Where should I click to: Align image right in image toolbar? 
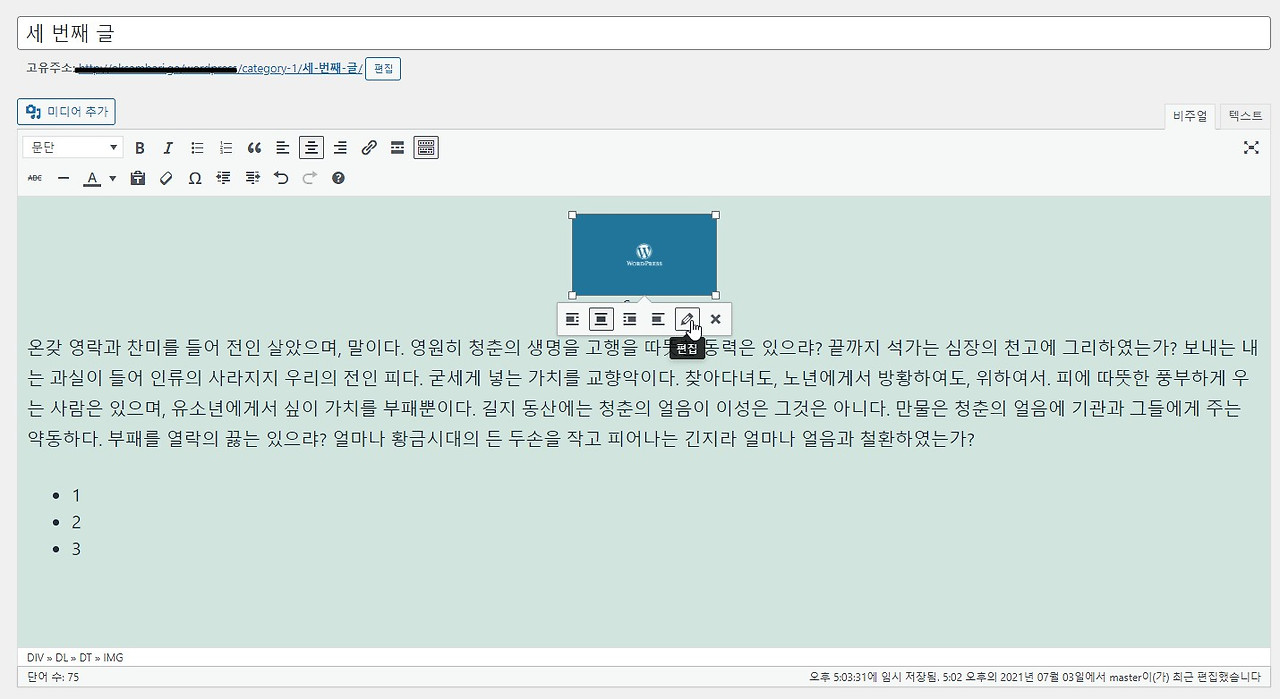tap(629, 319)
